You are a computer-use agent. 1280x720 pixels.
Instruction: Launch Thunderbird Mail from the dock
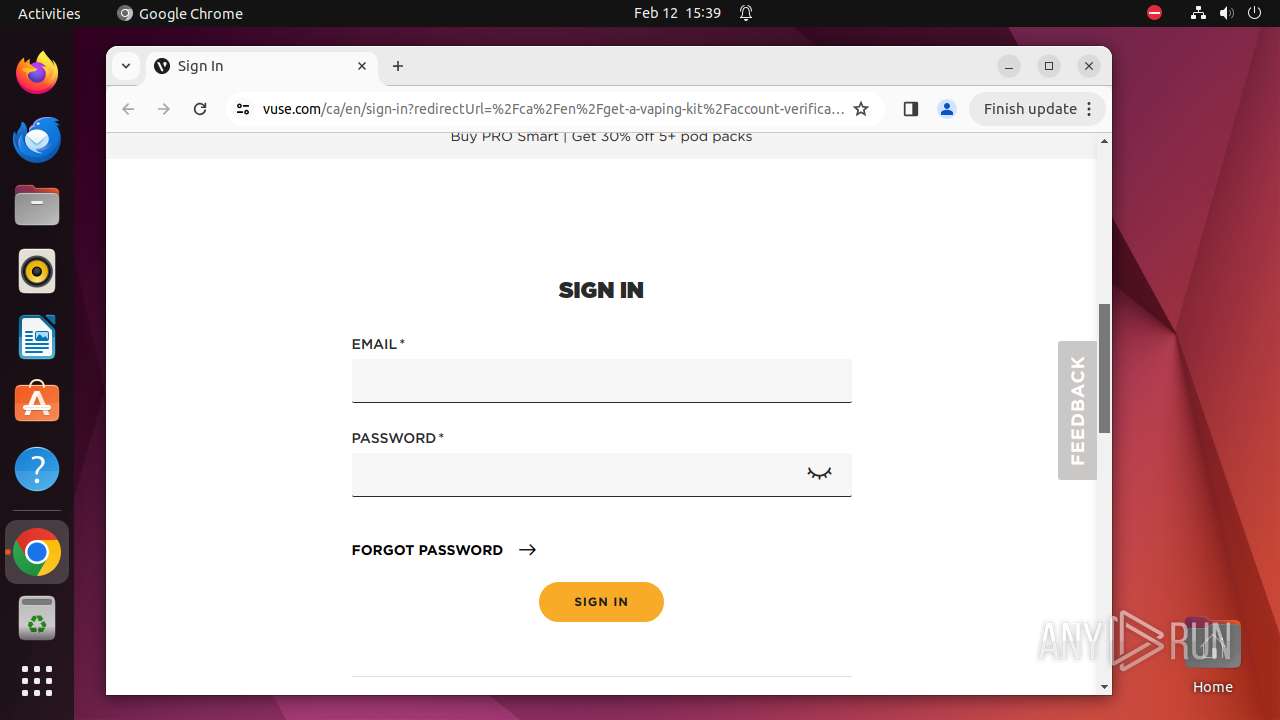(37, 139)
